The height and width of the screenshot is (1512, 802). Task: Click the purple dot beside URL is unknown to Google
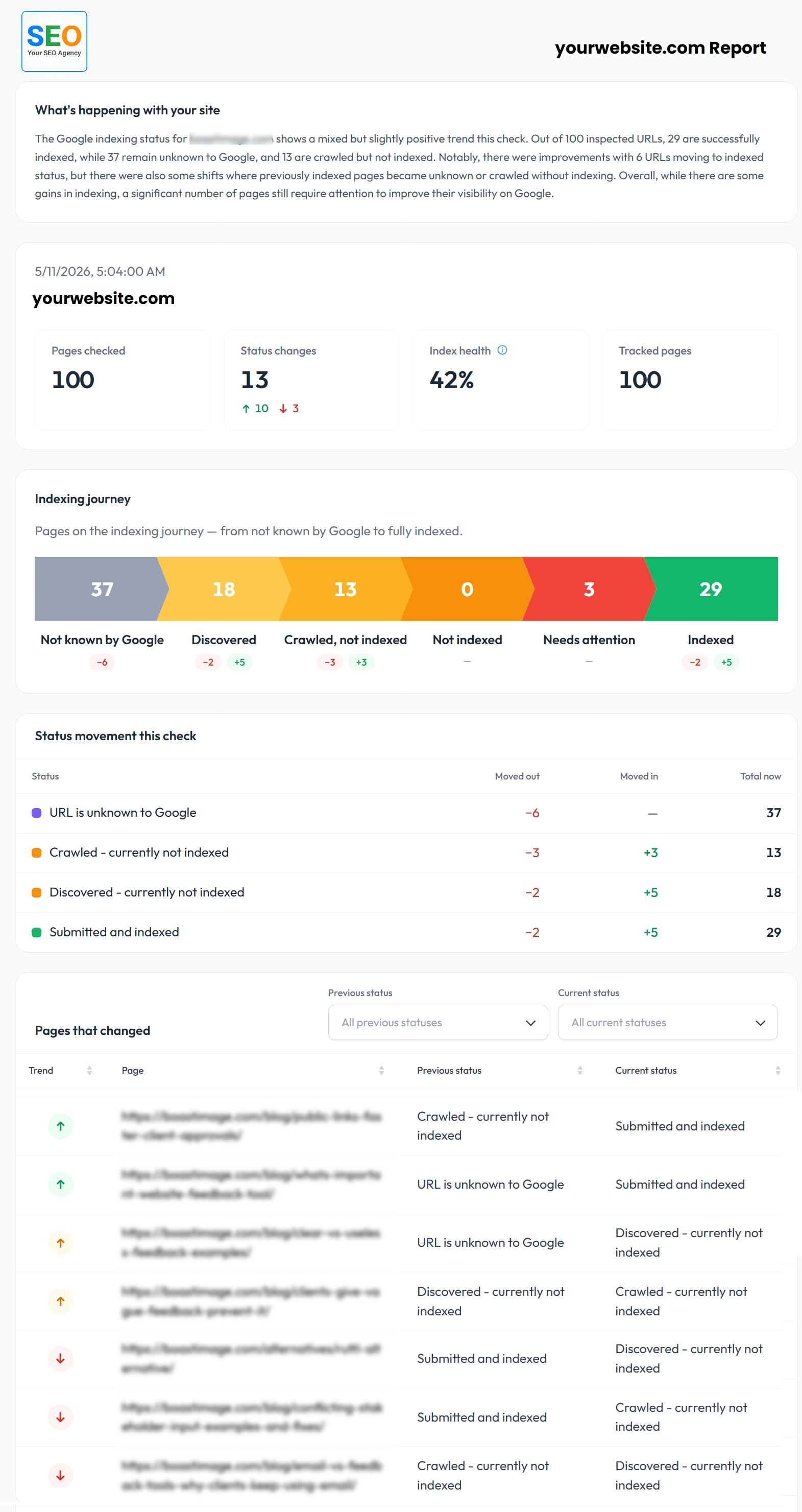coord(36,813)
